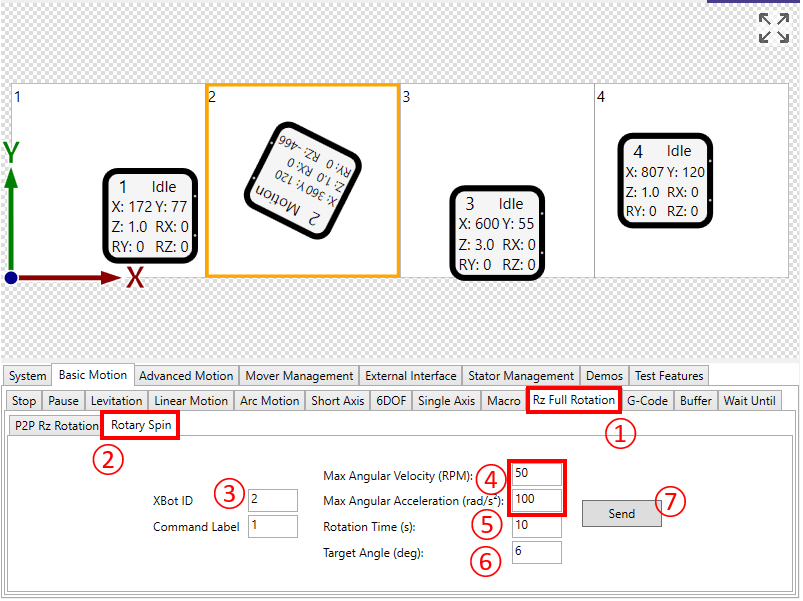Switch to the Rotary Spin tab

[141, 425]
